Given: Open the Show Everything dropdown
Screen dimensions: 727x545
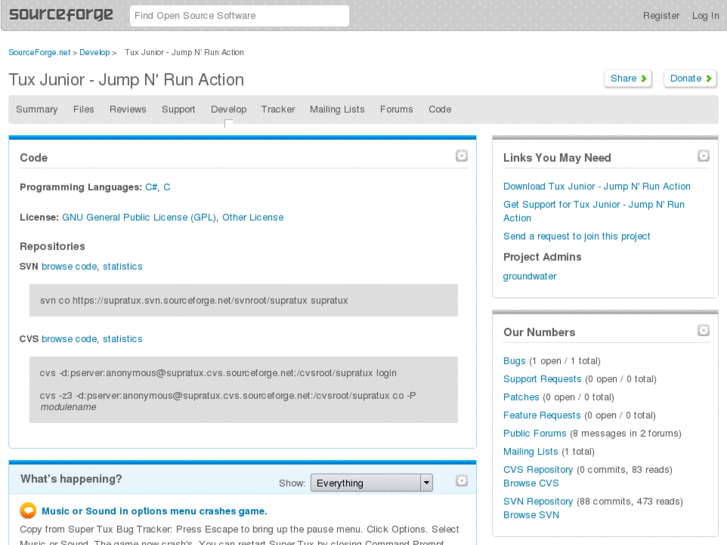Looking at the screenshot, I should 371,483.
